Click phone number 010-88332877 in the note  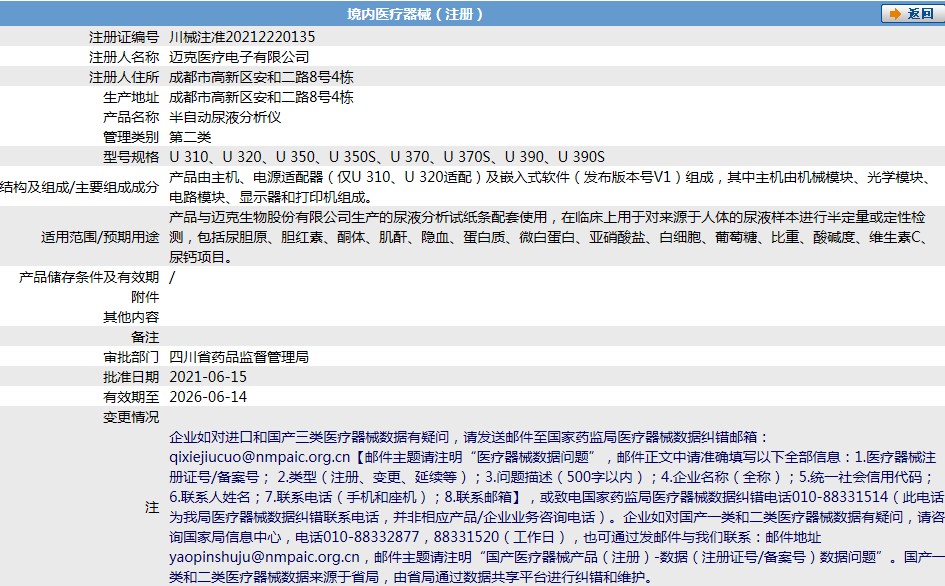point(371,537)
